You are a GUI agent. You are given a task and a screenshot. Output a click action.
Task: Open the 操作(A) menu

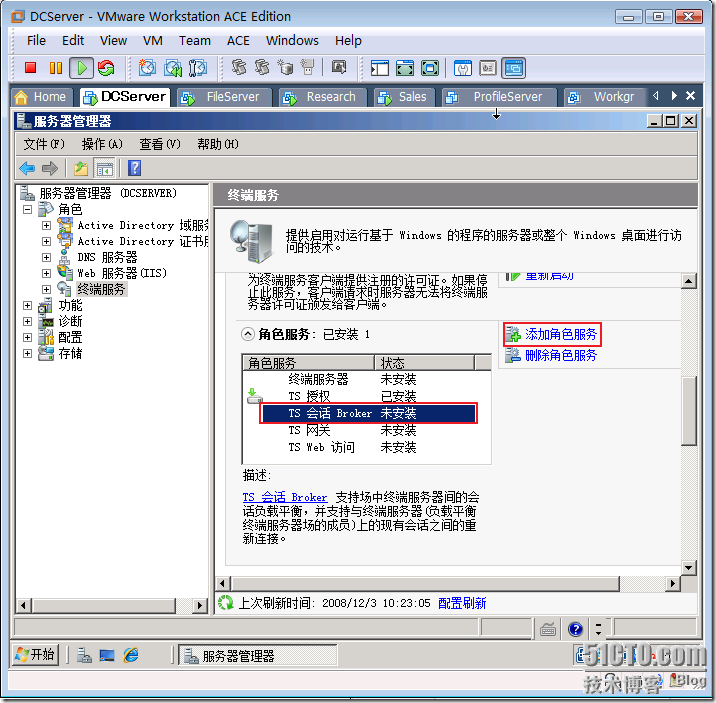click(x=102, y=144)
